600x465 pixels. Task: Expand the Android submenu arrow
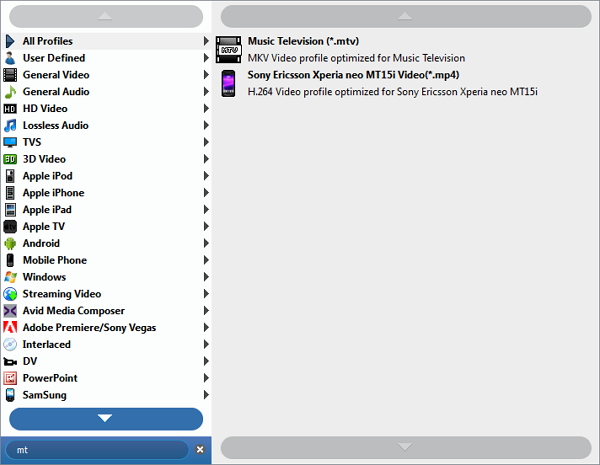206,243
